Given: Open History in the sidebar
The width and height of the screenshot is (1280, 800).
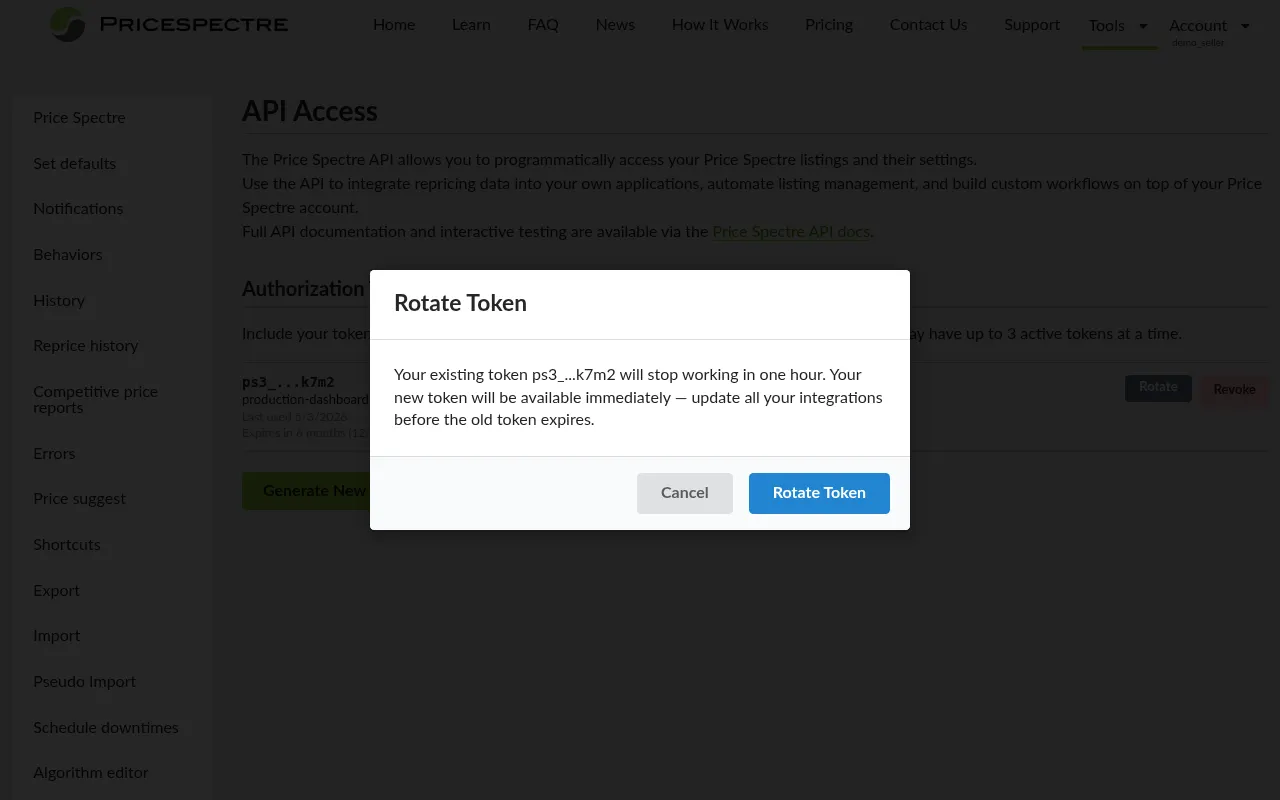Looking at the screenshot, I should (x=59, y=301).
